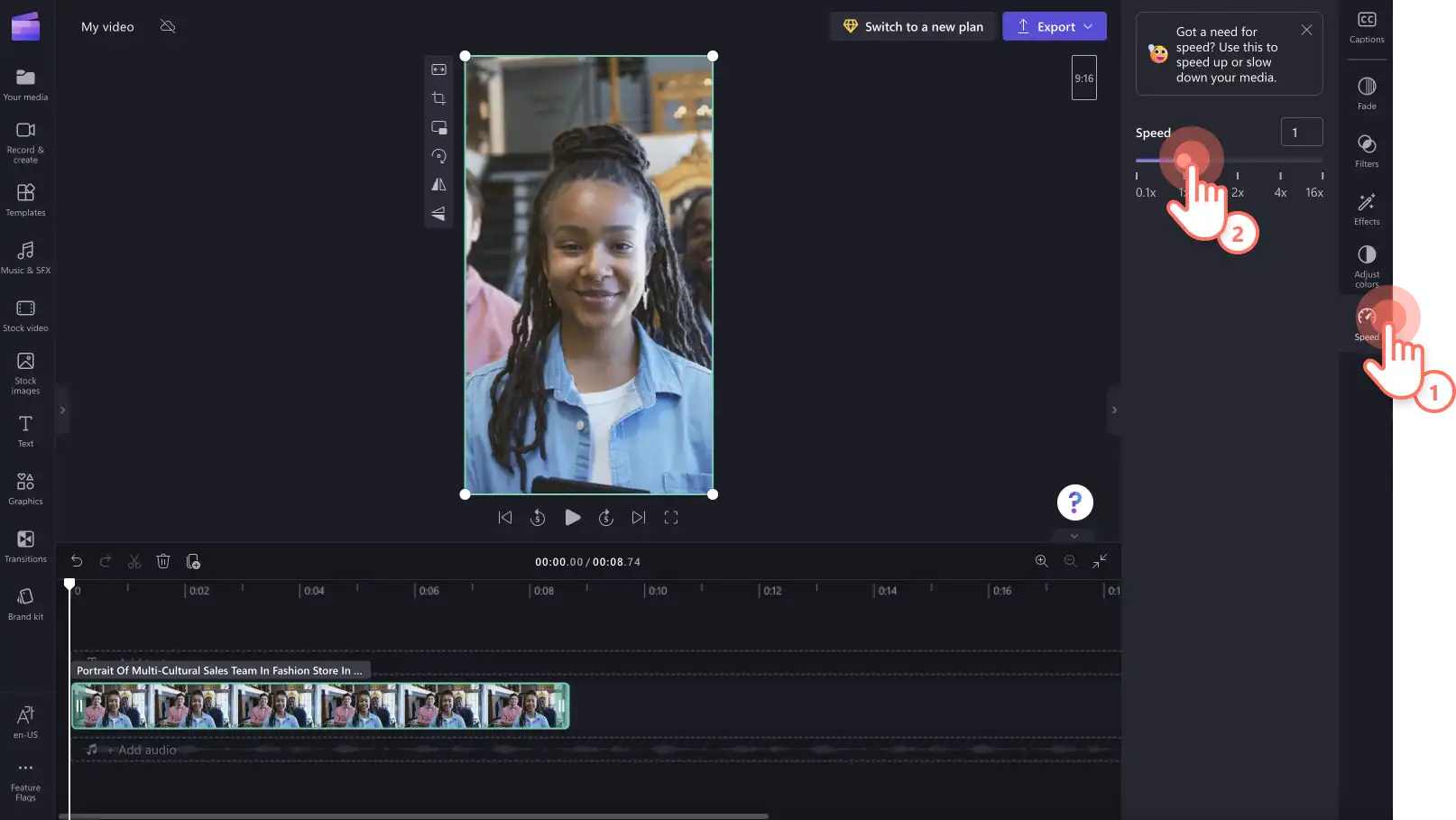Open Captions panel
Viewport: 1456px width, 820px height.
coord(1367,27)
